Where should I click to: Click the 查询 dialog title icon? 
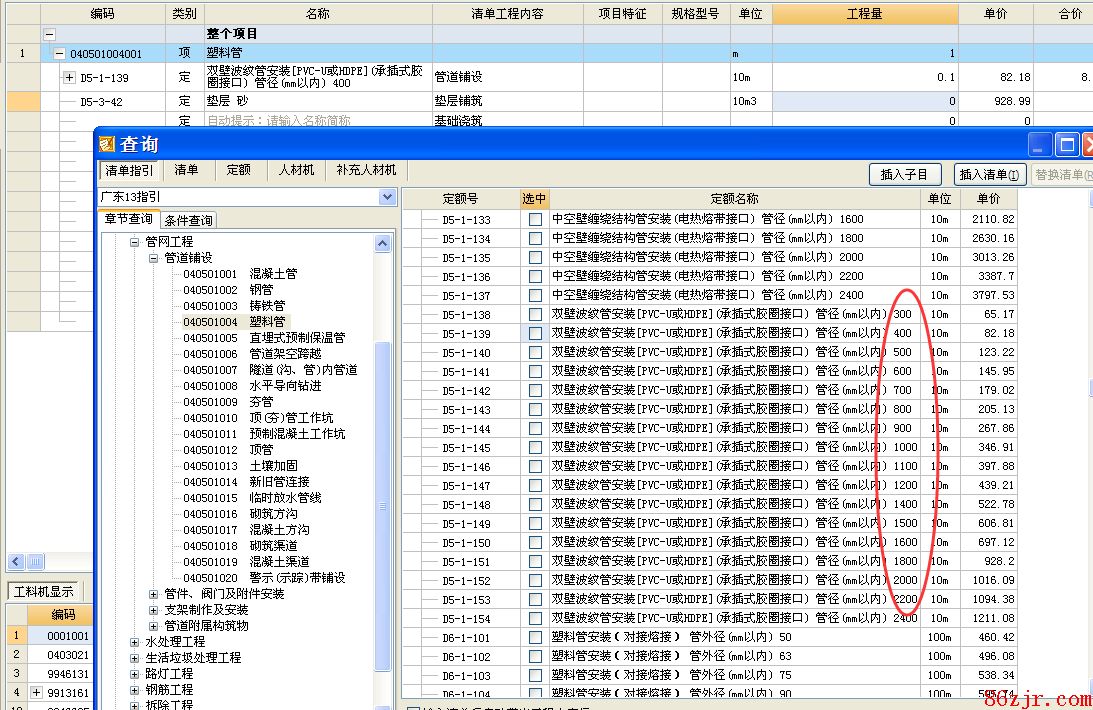[x=107, y=145]
